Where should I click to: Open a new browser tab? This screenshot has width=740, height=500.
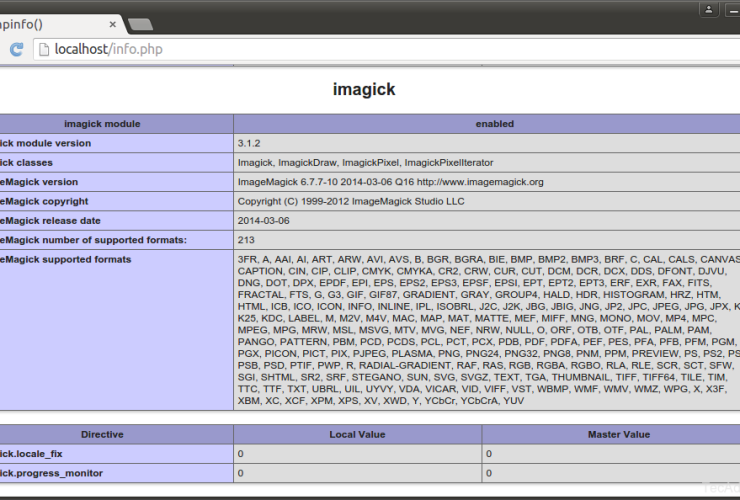coord(140,24)
